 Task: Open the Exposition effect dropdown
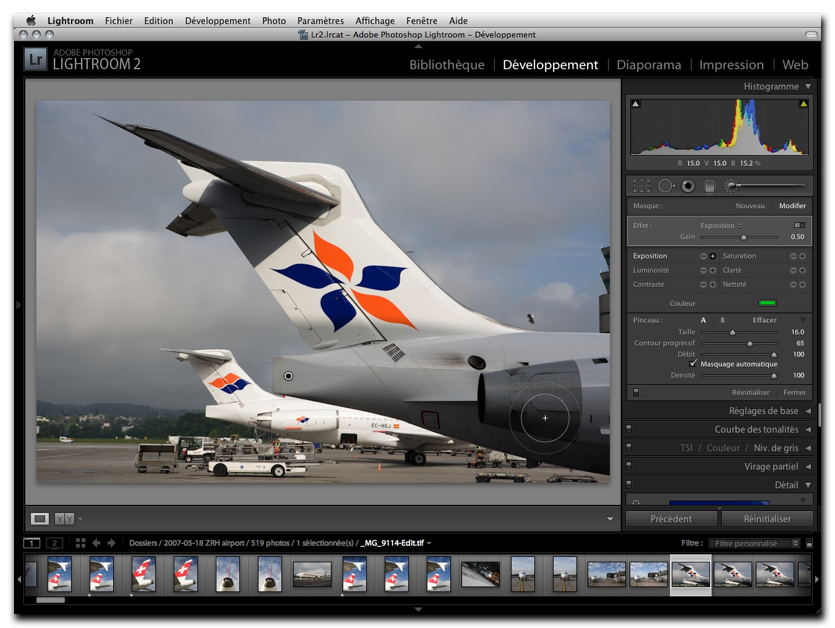[x=722, y=225]
